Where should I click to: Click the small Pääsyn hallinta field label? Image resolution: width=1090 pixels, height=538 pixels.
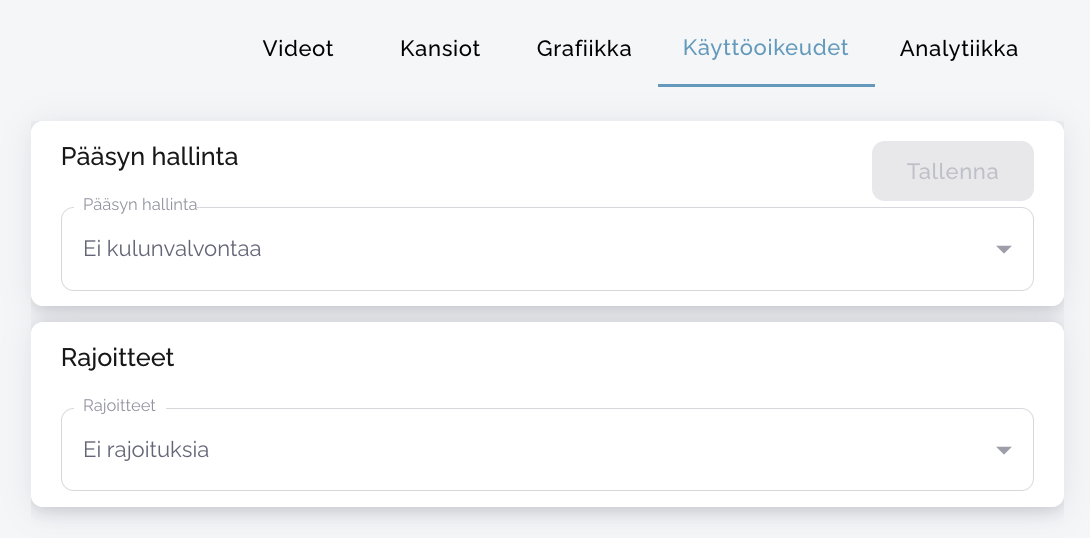point(140,205)
